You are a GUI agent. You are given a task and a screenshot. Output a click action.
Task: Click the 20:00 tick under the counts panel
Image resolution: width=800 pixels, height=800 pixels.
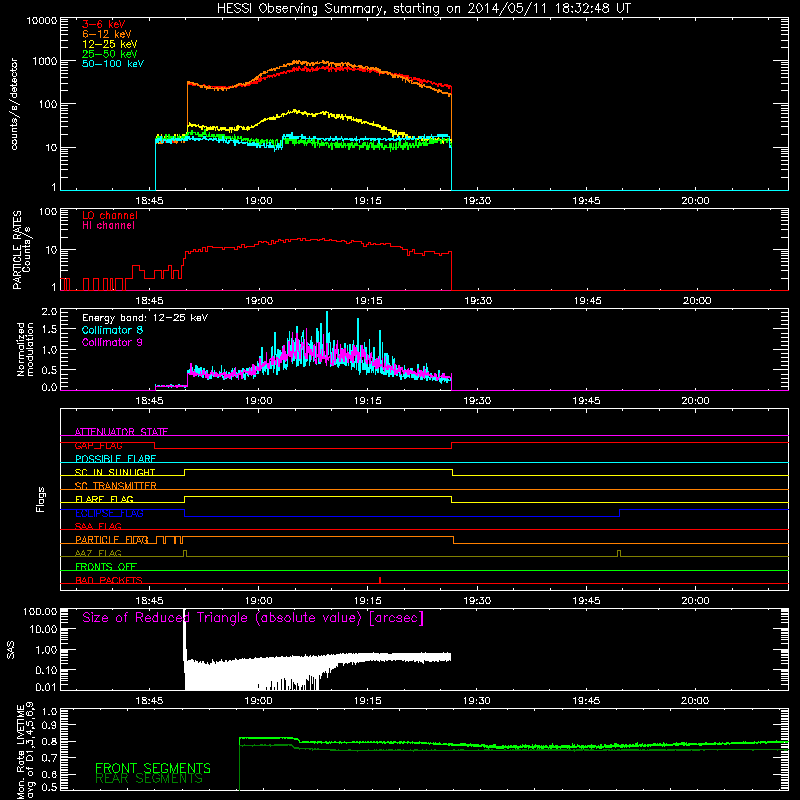point(695,201)
